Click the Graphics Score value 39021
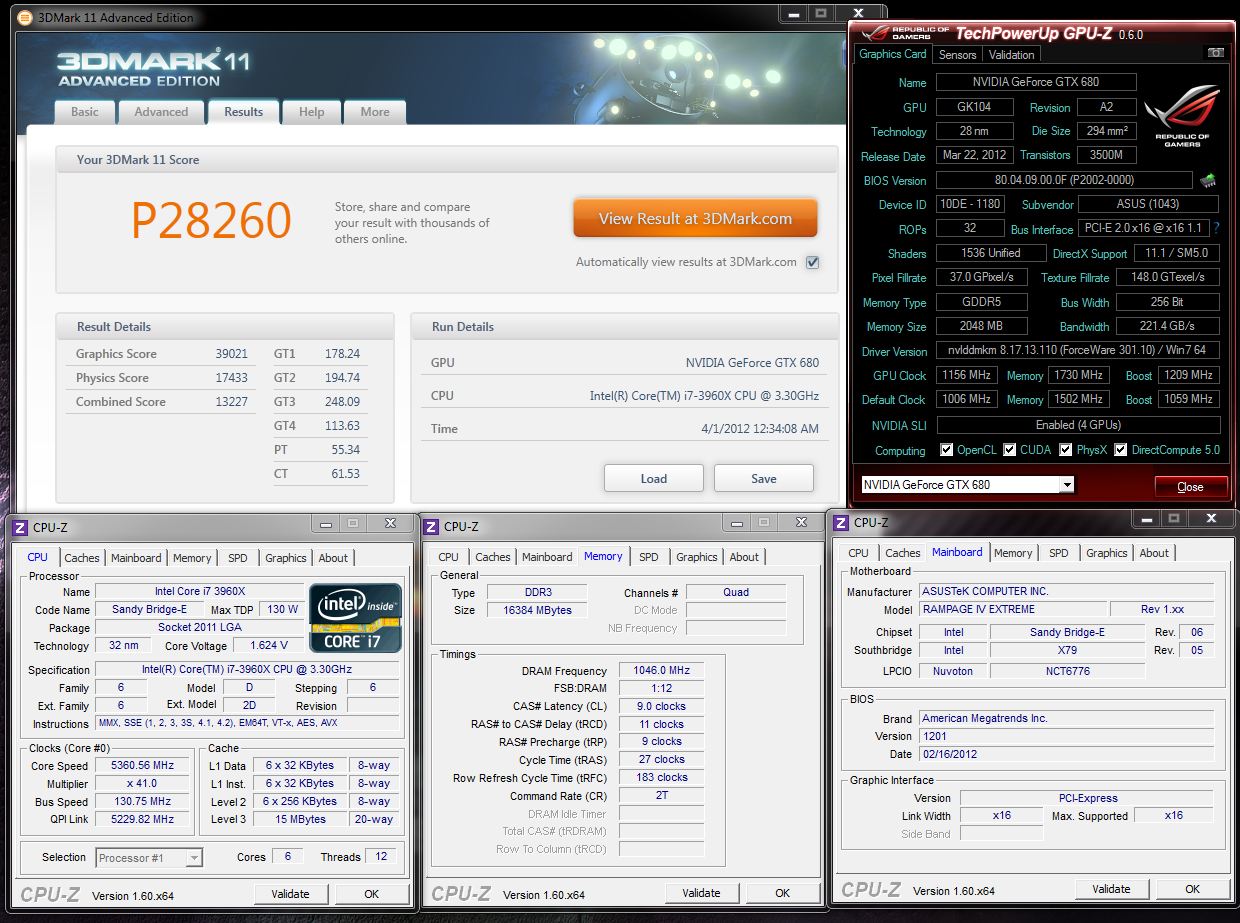The height and width of the screenshot is (923, 1240). pos(231,354)
